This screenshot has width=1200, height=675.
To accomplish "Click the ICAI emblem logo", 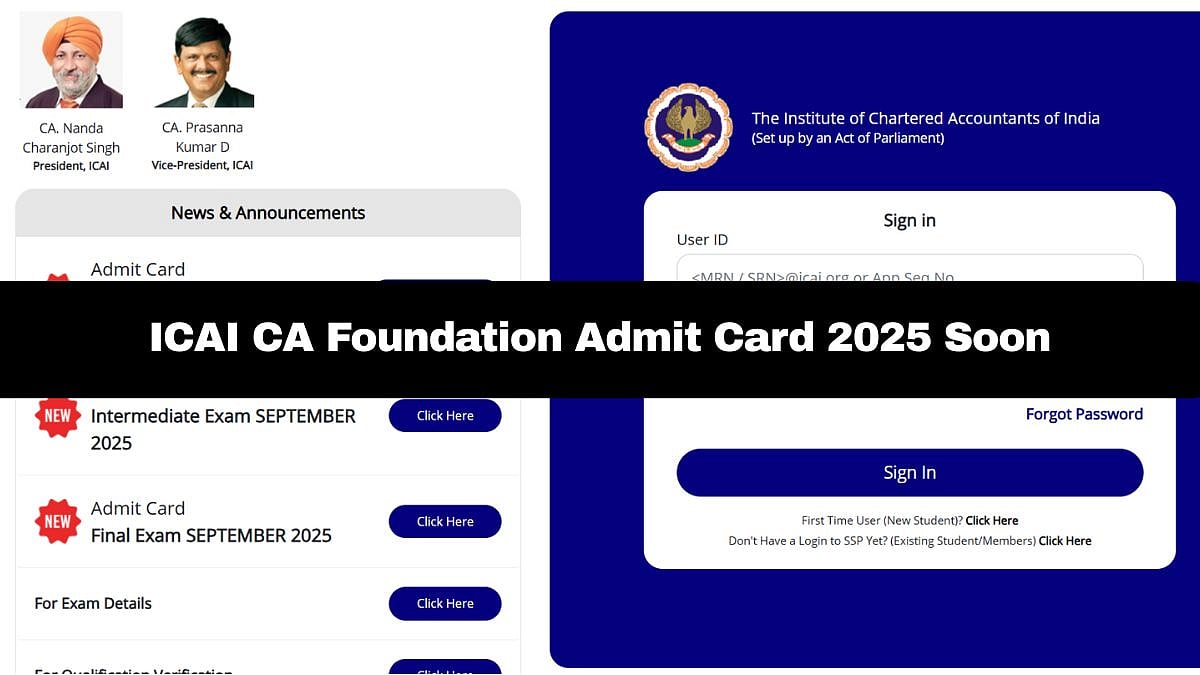I will point(688,127).
